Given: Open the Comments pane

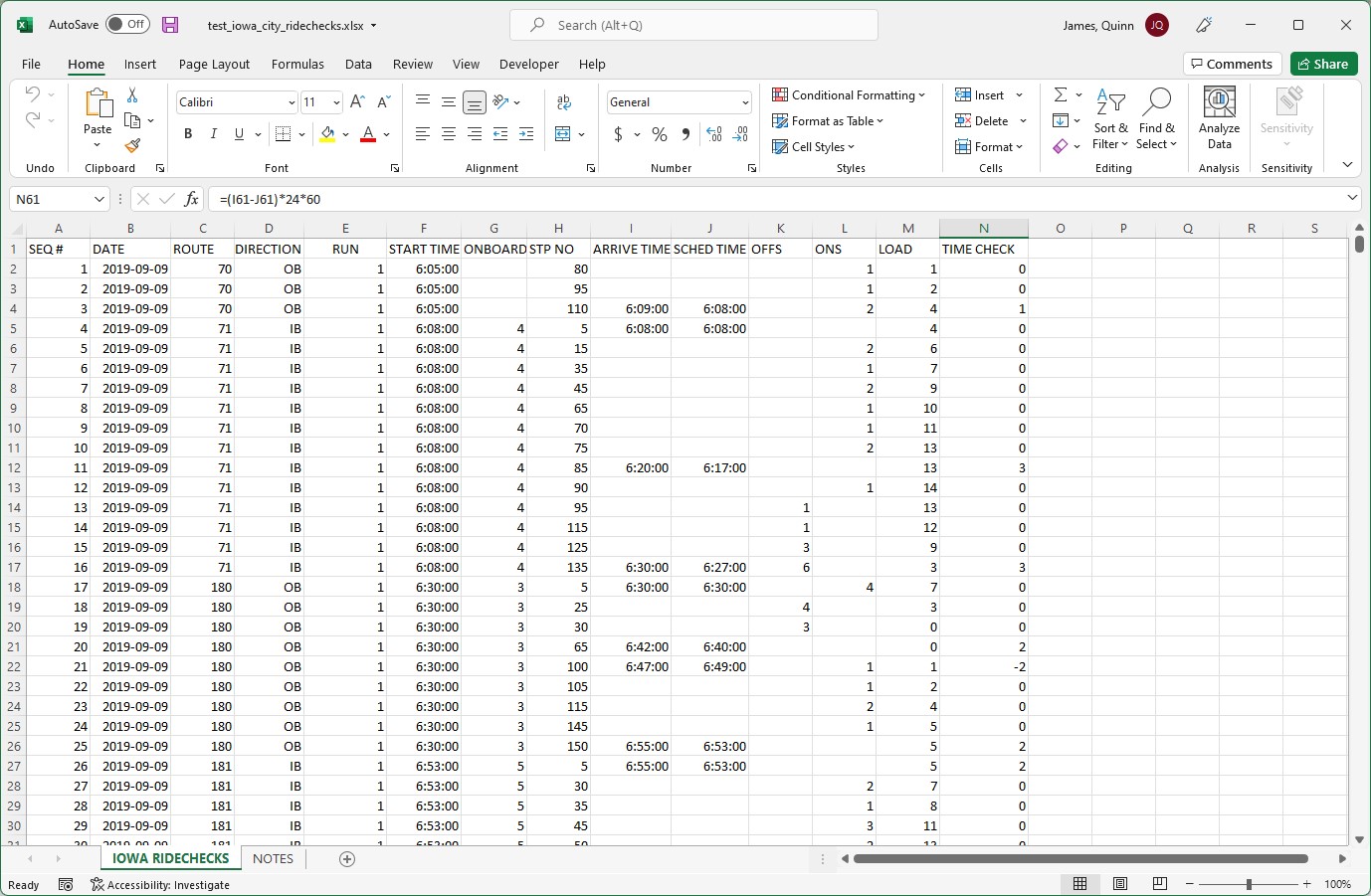Looking at the screenshot, I should pyautogui.click(x=1232, y=63).
